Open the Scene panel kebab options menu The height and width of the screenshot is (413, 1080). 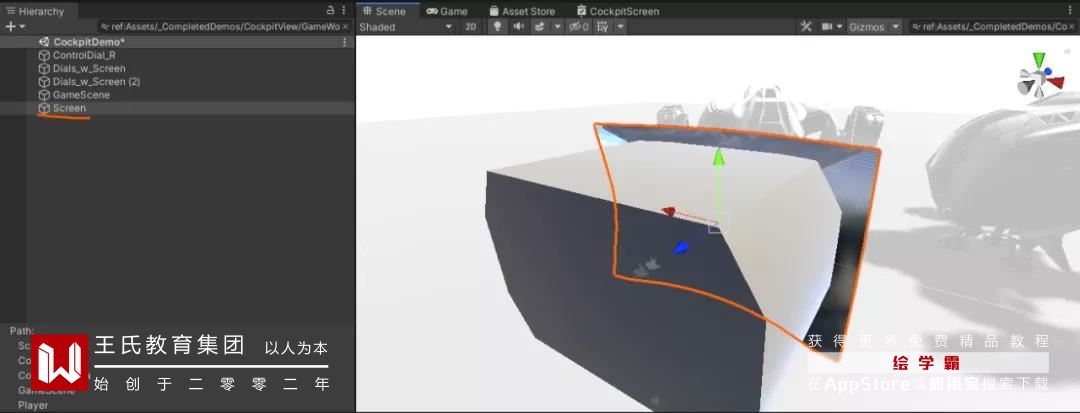coord(1071,10)
